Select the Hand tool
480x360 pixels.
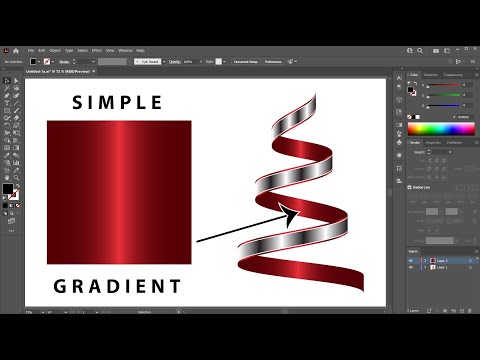coord(7,177)
